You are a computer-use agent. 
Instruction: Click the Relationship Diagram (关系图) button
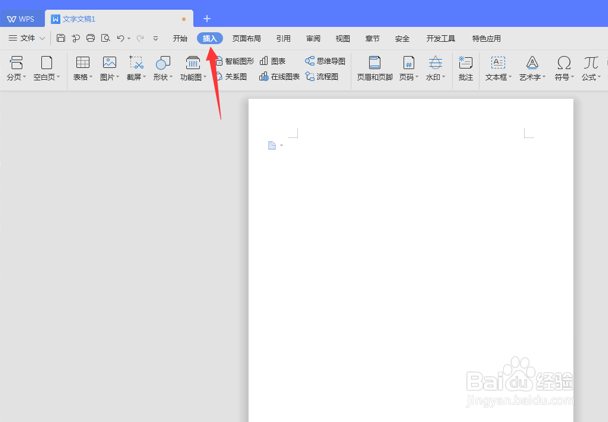pyautogui.click(x=231, y=77)
